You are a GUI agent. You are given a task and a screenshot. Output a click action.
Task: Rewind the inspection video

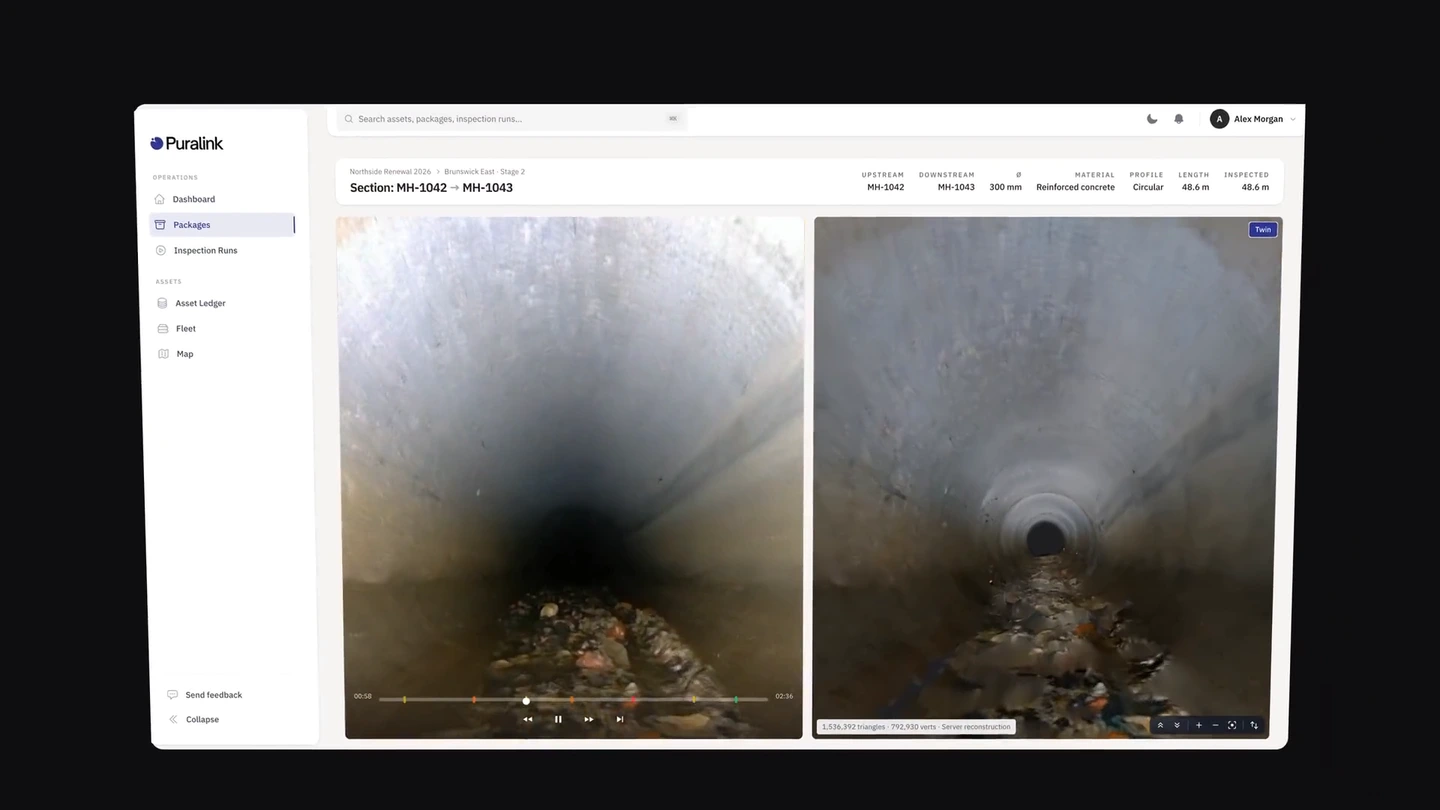point(528,719)
